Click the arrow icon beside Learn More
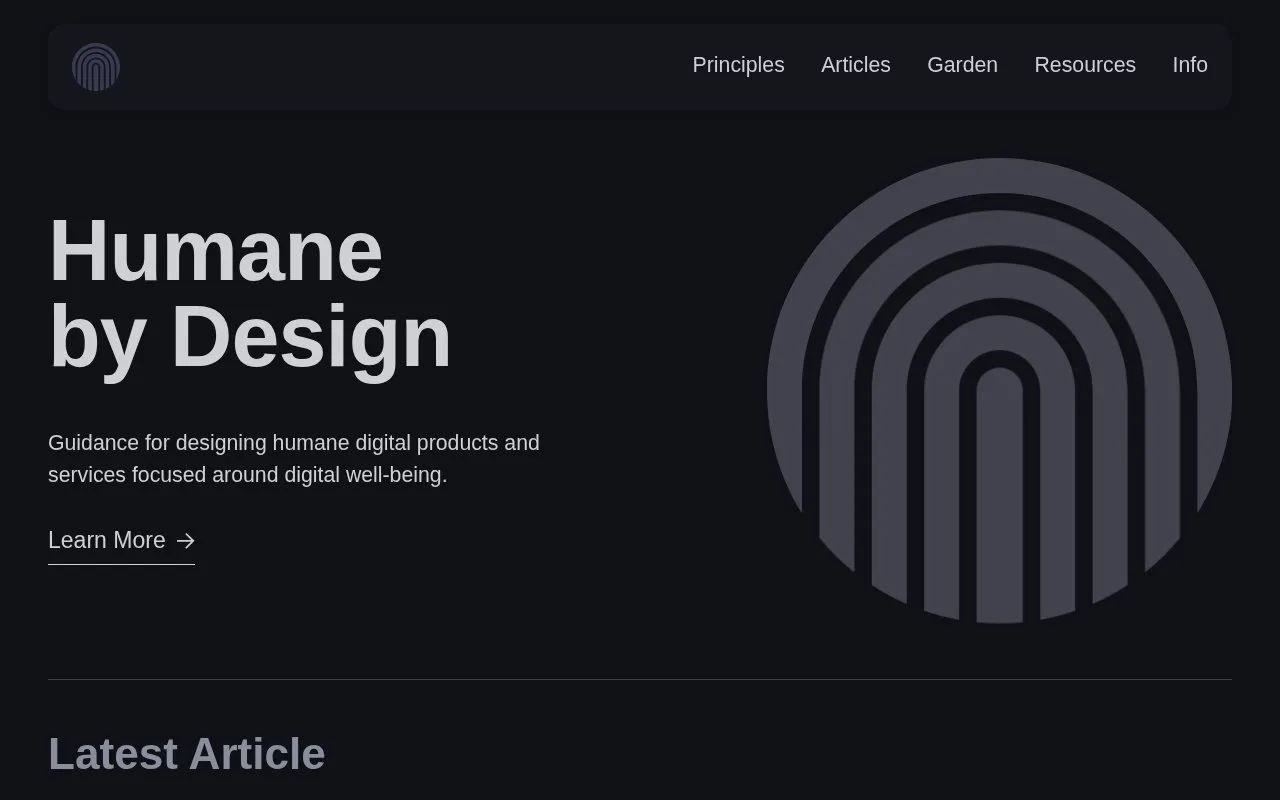The image size is (1280, 800). (x=186, y=541)
